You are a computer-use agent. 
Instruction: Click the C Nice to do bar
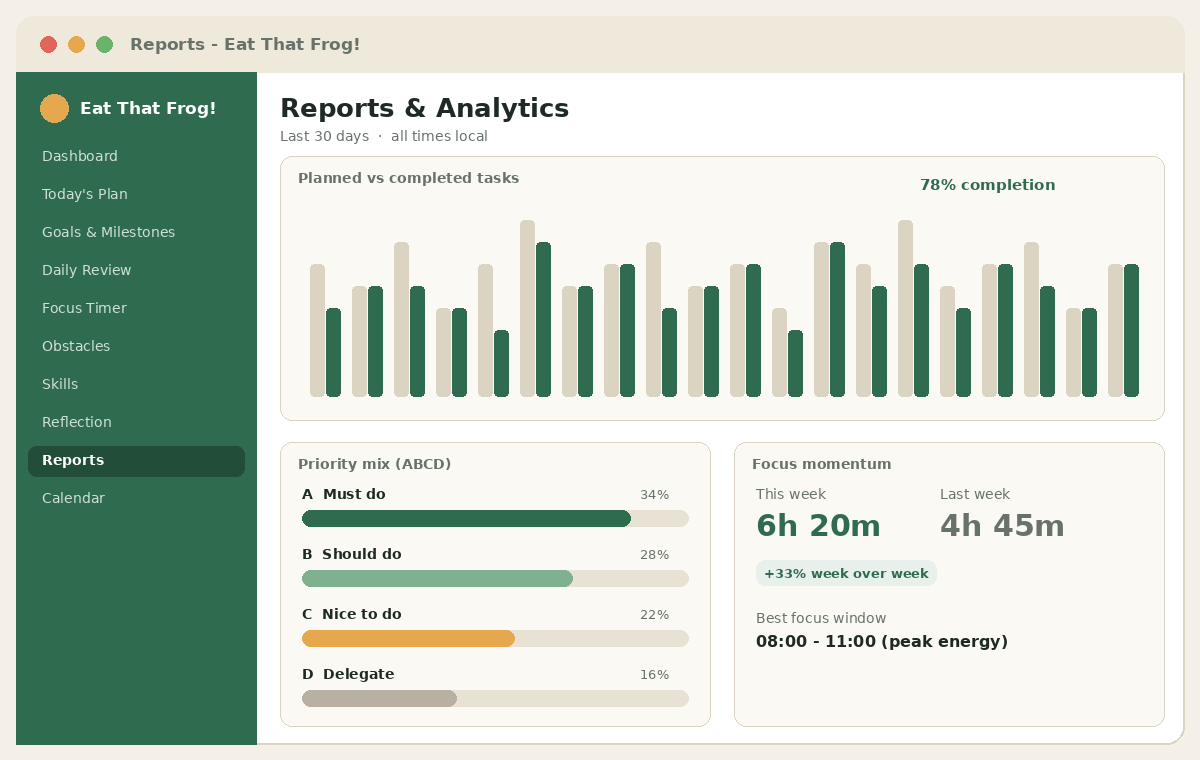point(495,638)
